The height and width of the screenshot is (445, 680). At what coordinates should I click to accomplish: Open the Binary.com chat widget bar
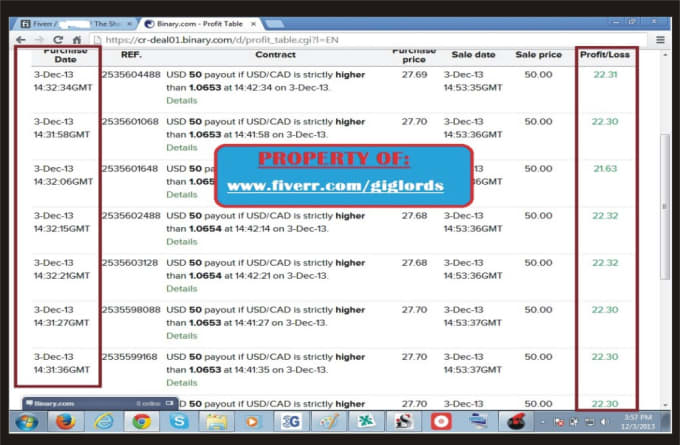[100, 403]
